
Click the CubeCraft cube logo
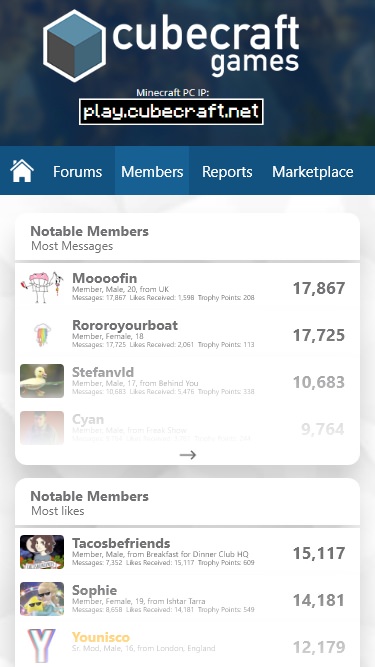click(74, 46)
